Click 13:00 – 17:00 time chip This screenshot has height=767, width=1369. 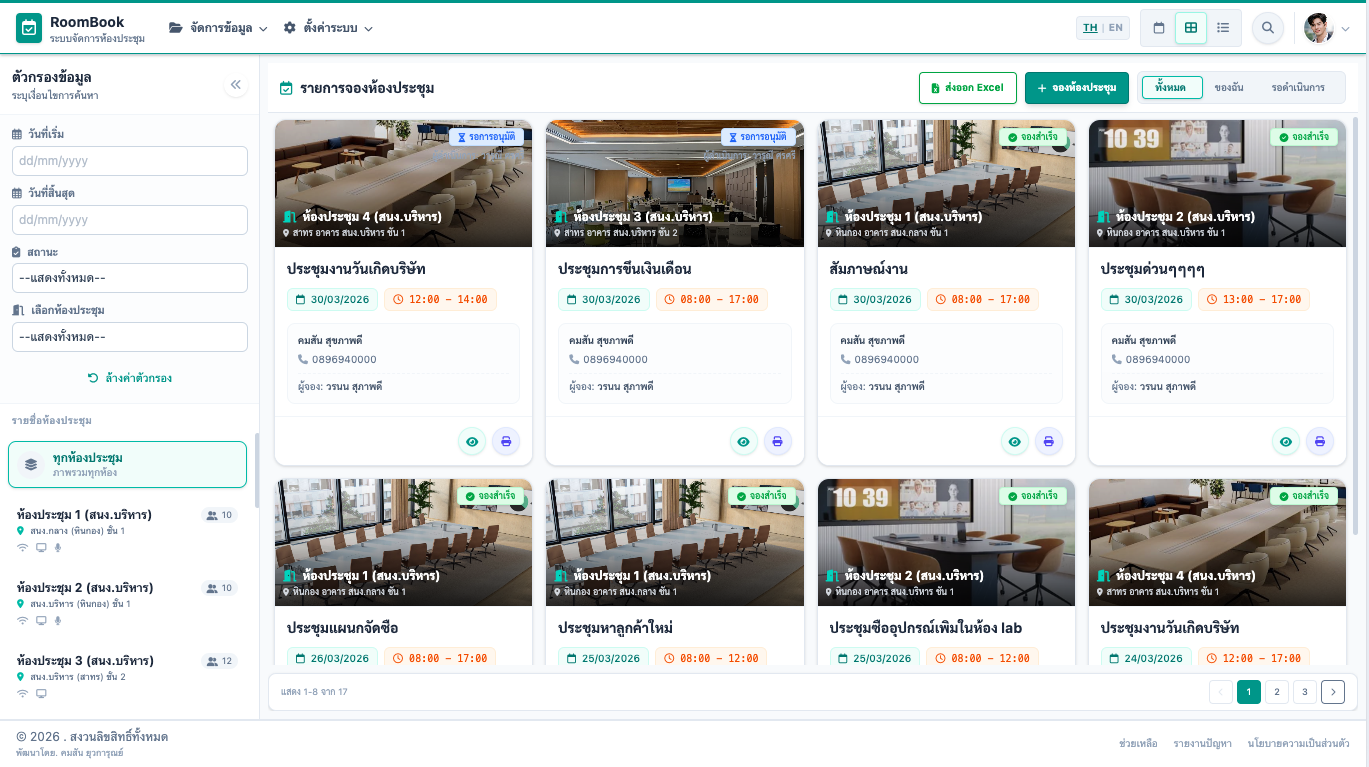tap(1254, 299)
